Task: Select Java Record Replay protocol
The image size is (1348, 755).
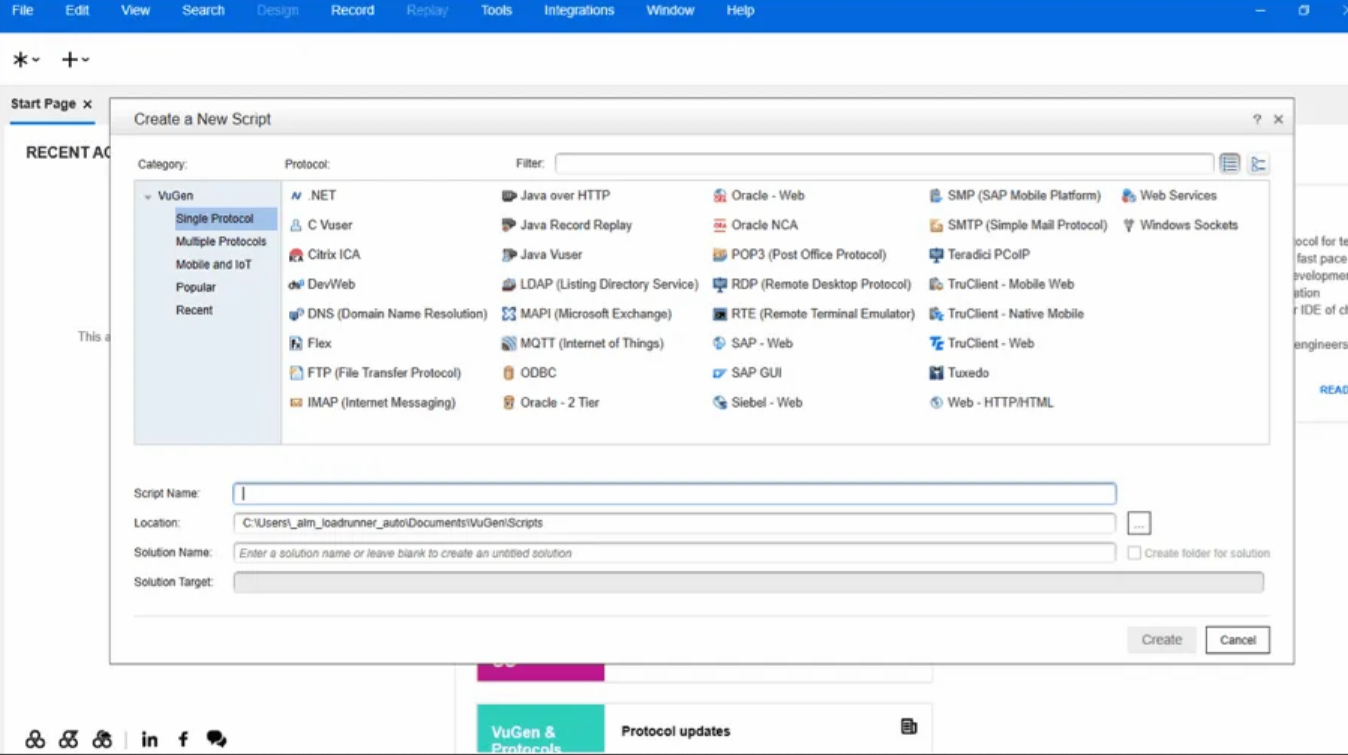Action: click(x=567, y=225)
